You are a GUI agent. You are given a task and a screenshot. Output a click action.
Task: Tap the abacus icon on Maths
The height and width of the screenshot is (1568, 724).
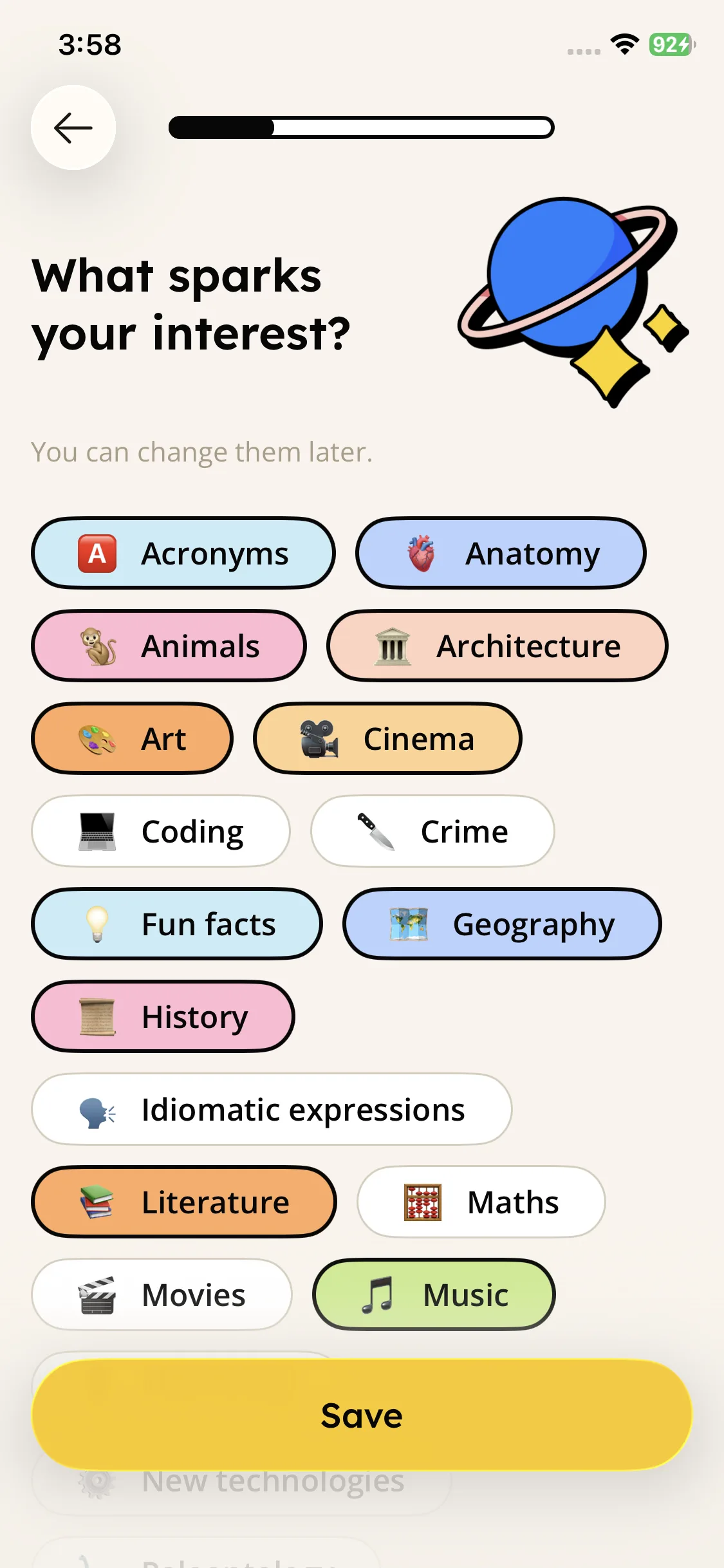(x=423, y=1202)
